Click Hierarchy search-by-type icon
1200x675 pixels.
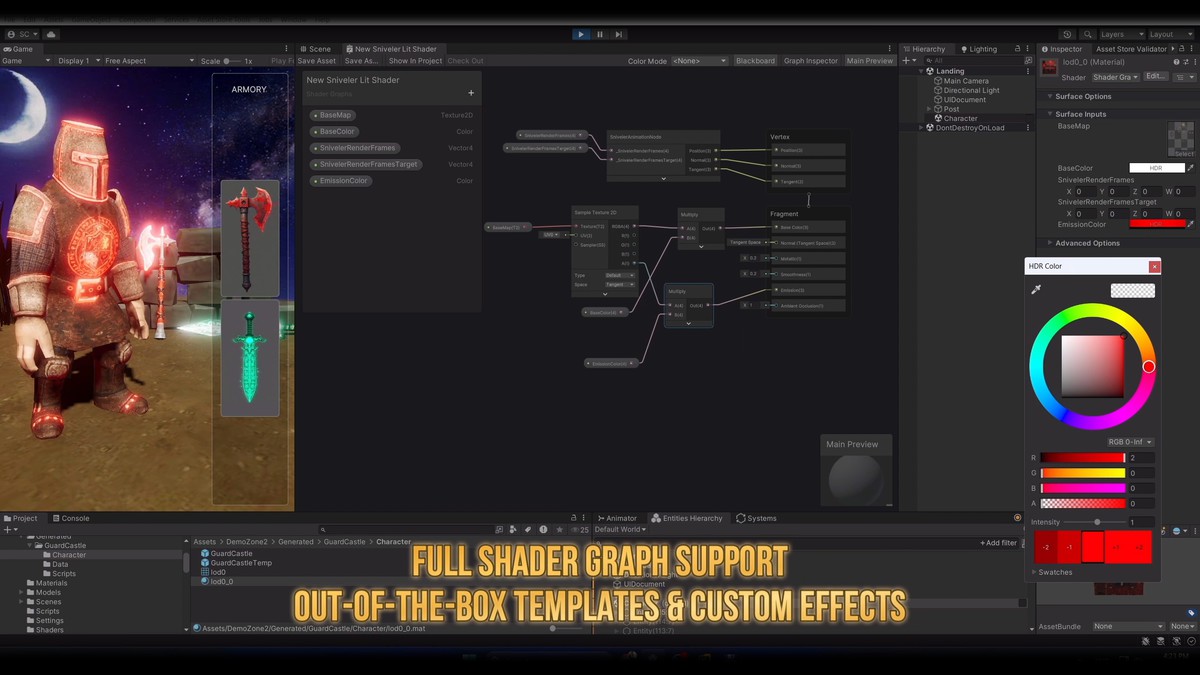tap(1027, 60)
